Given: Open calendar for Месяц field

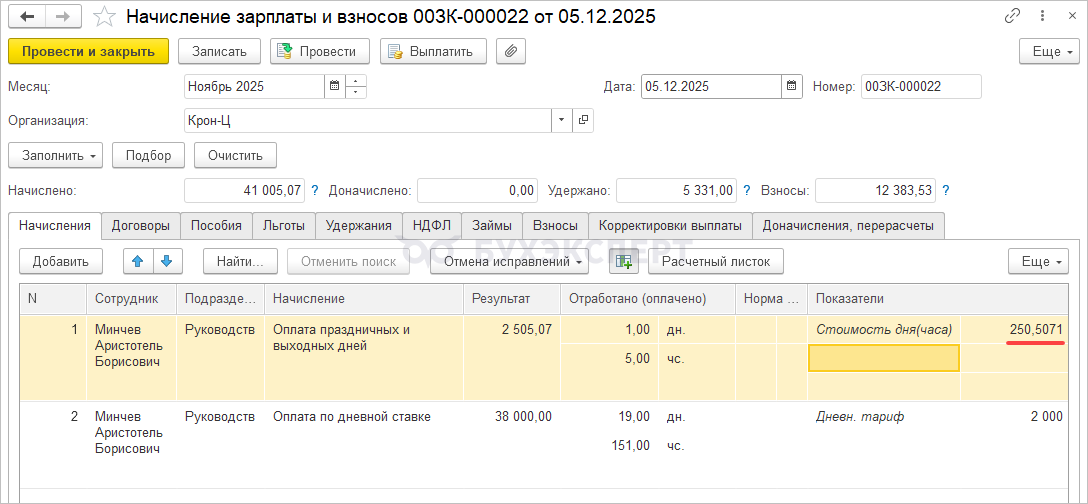Looking at the screenshot, I should point(334,87).
